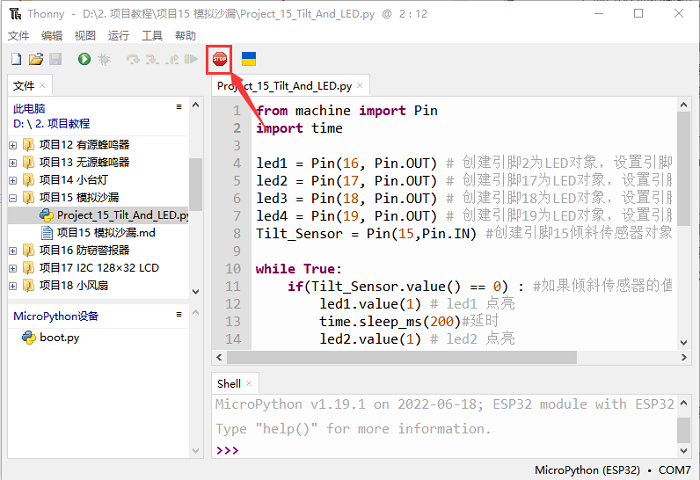
Task: Click the Debug bug icon
Action: [x=104, y=60]
